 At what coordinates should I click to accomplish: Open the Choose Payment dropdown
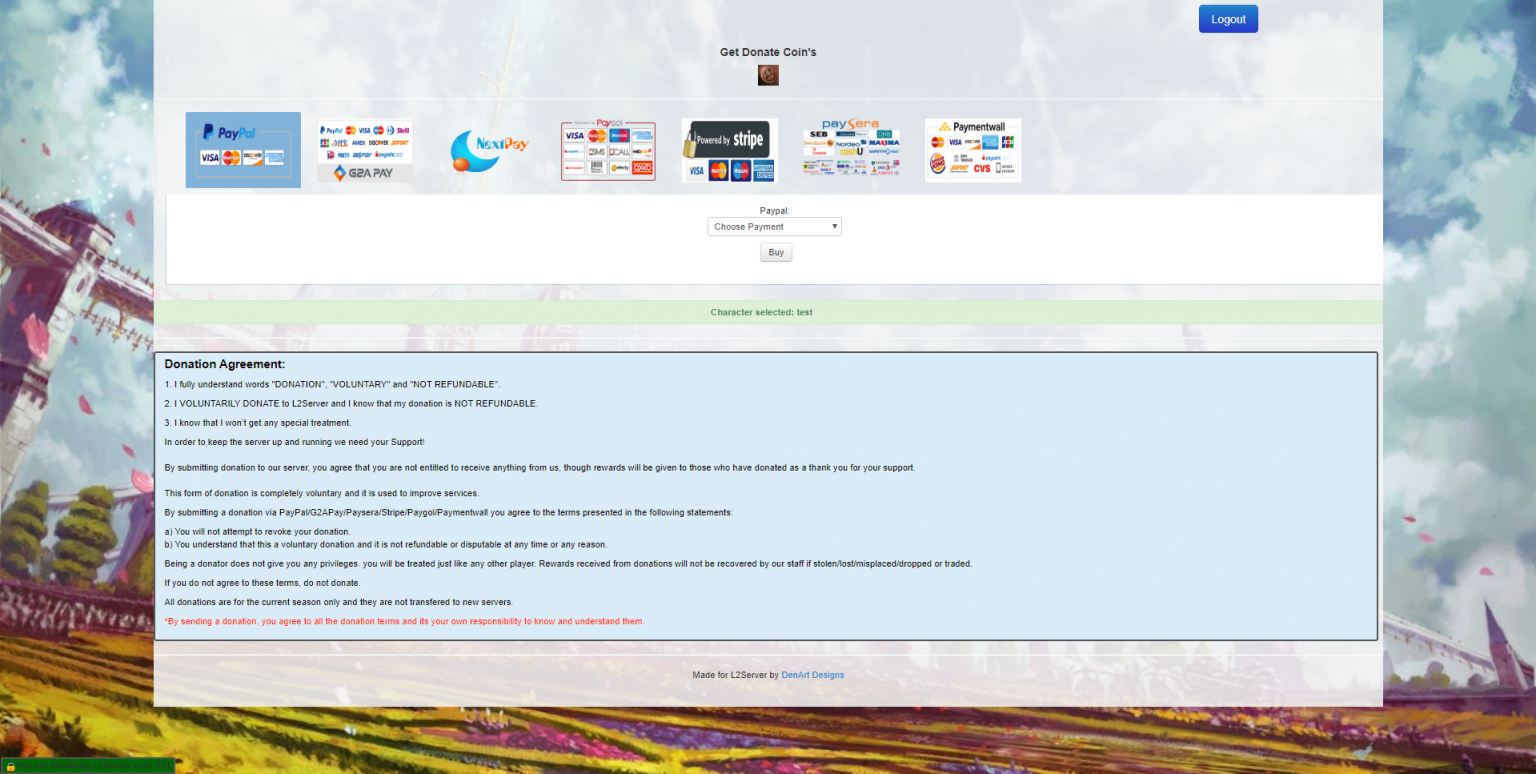tap(774, 227)
